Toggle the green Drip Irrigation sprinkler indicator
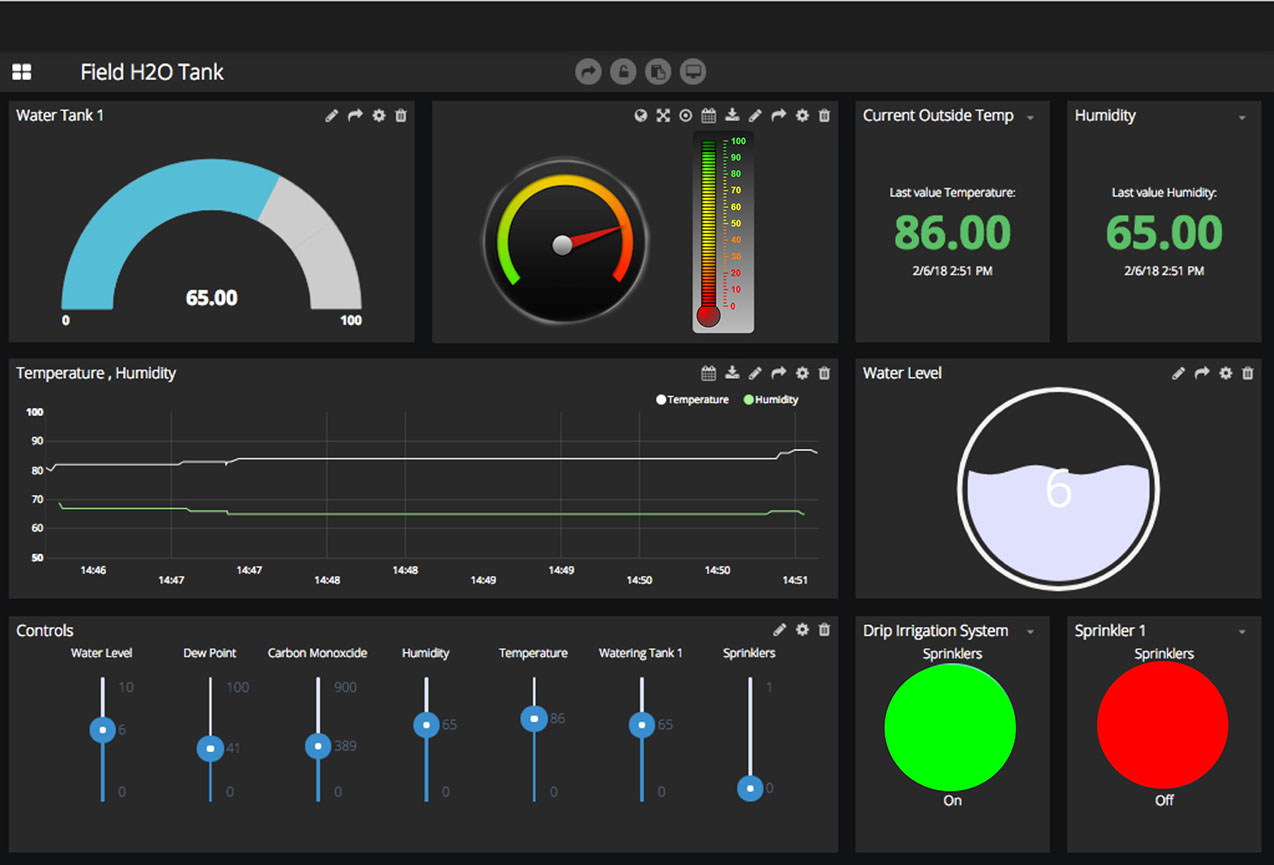The height and width of the screenshot is (865, 1274). point(950,727)
